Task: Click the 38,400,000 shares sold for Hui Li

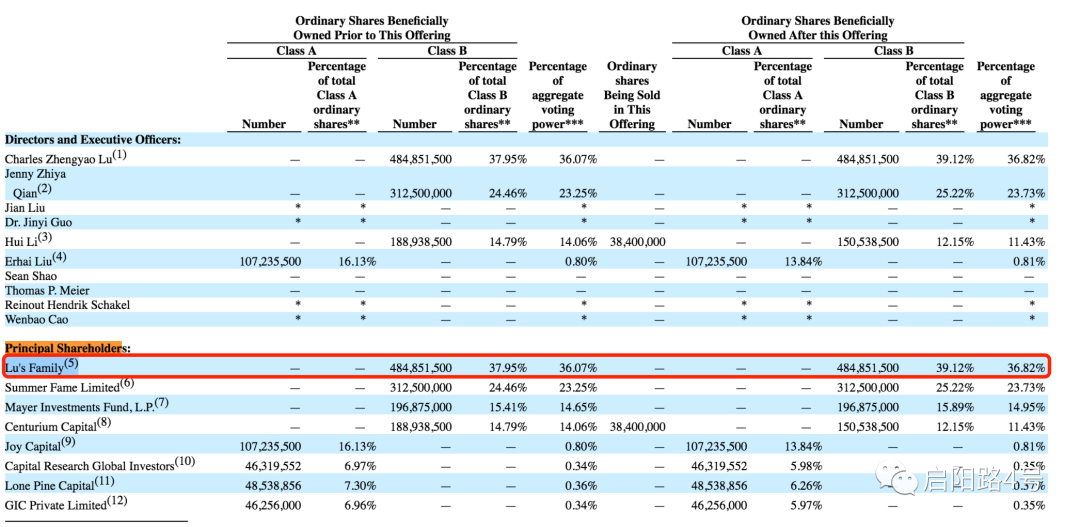Action: coord(637,242)
